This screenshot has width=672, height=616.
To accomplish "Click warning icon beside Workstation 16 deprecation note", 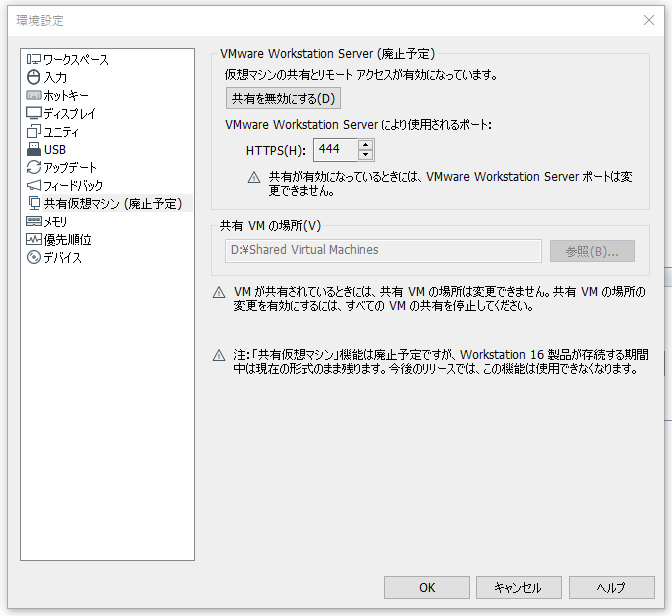I will 219,355.
